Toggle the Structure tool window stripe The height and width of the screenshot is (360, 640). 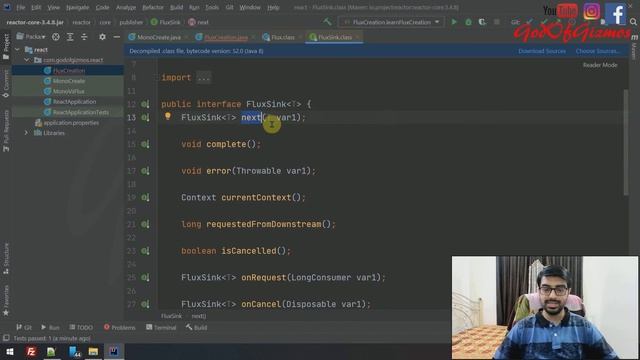(6, 258)
